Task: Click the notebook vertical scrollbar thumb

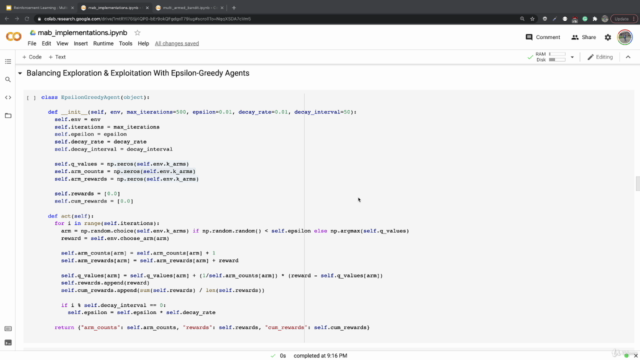Action: (x=638, y=184)
